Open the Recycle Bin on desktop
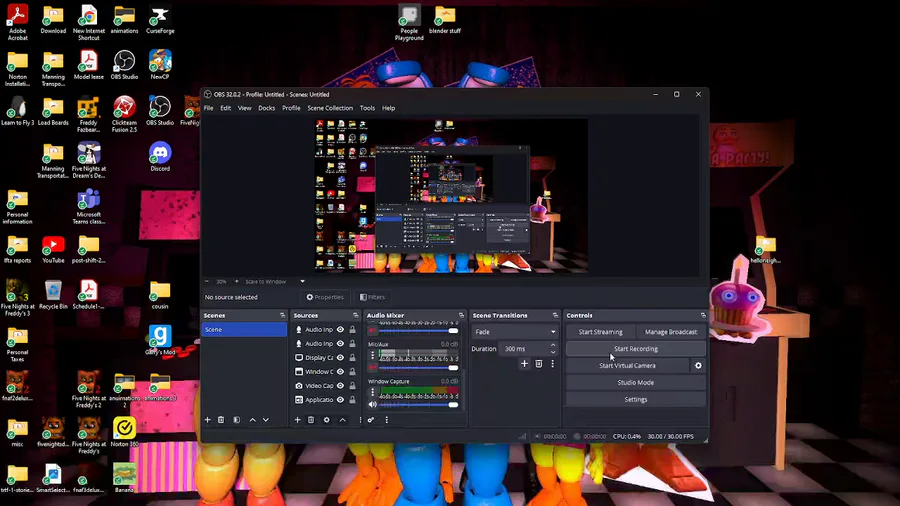 click(53, 295)
